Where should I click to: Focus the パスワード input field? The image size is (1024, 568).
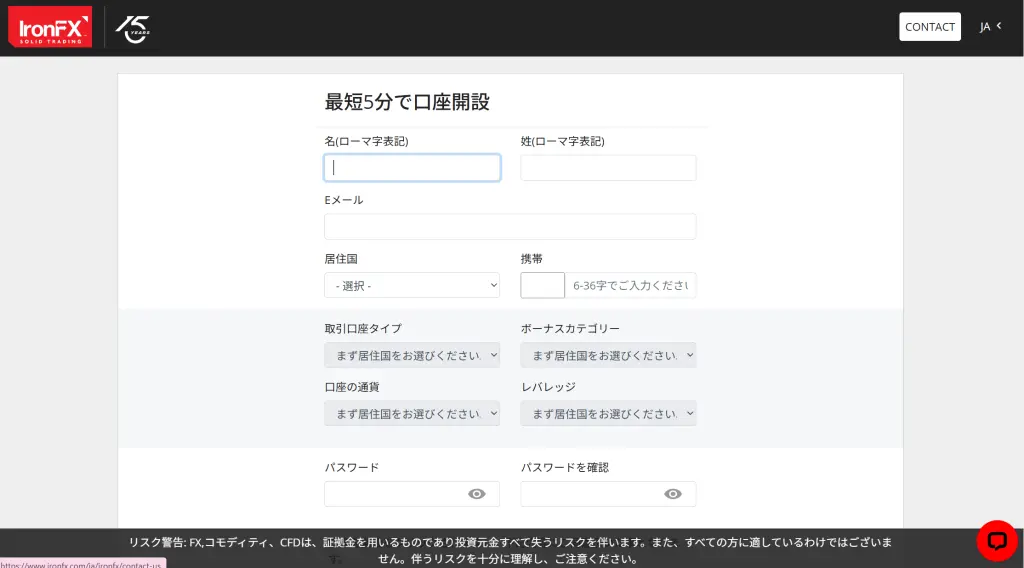click(x=395, y=494)
